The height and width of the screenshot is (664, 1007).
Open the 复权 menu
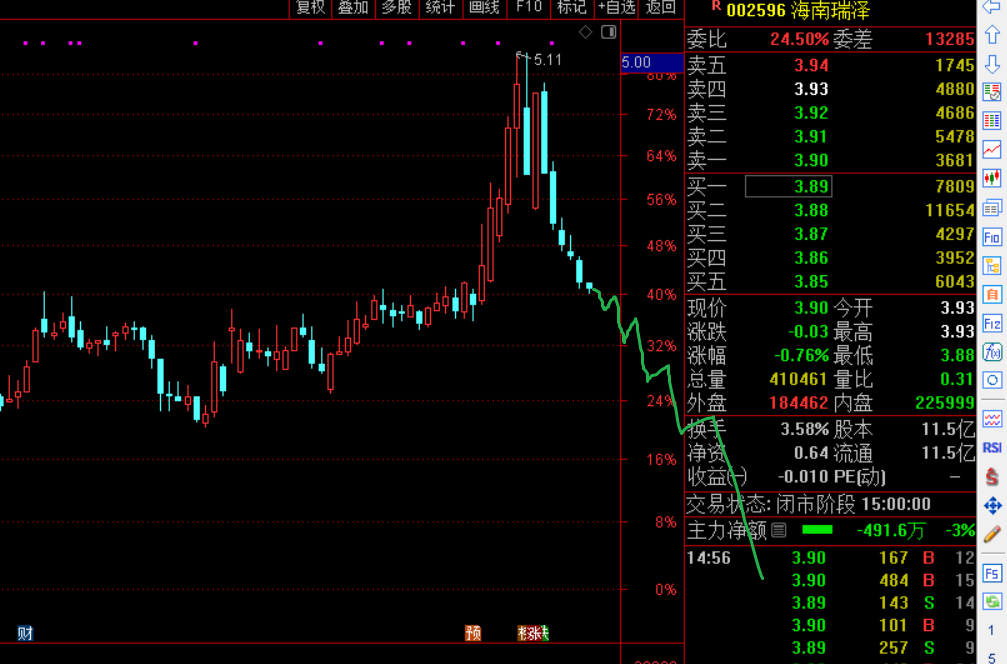tap(310, 7)
